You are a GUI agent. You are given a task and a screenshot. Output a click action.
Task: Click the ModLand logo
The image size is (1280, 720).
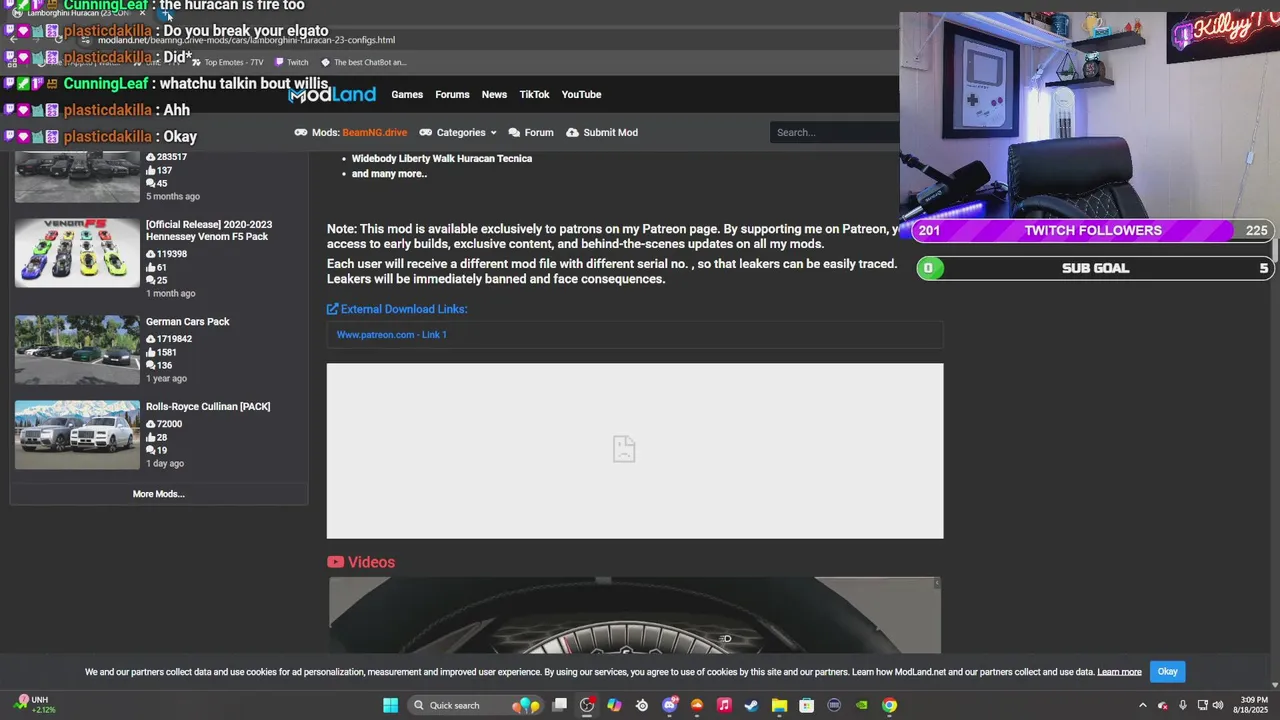(332, 94)
